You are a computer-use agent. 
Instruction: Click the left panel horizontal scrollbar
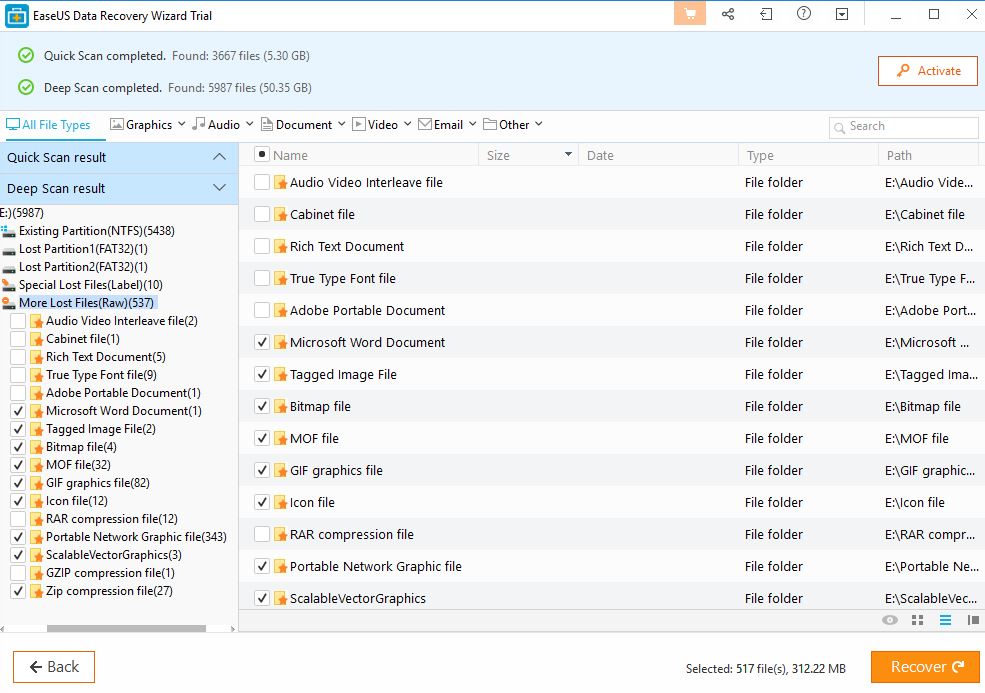pyautogui.click(x=126, y=628)
